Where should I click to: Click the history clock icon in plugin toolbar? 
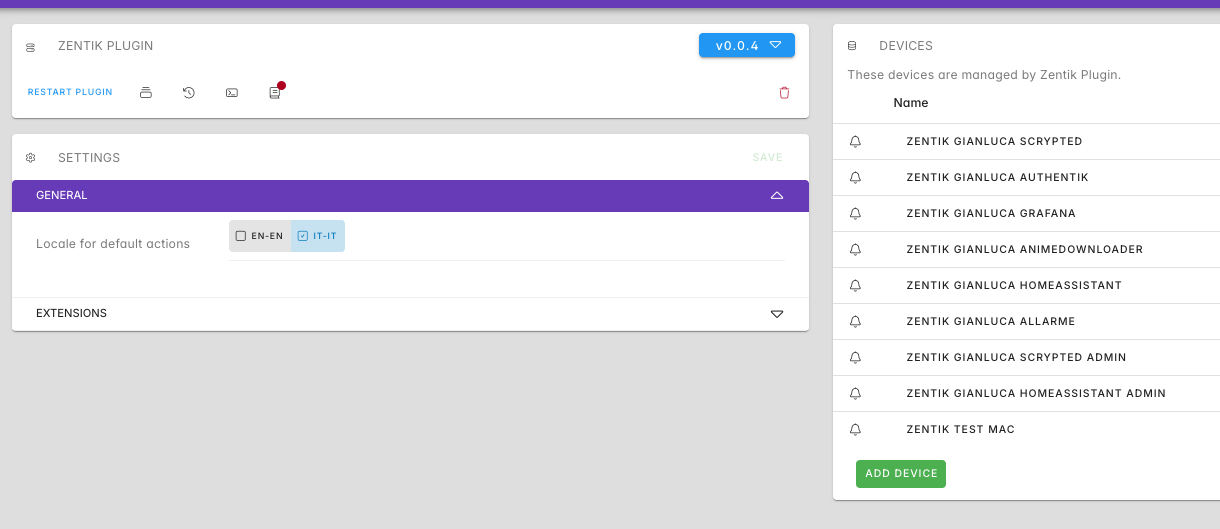pyautogui.click(x=189, y=93)
